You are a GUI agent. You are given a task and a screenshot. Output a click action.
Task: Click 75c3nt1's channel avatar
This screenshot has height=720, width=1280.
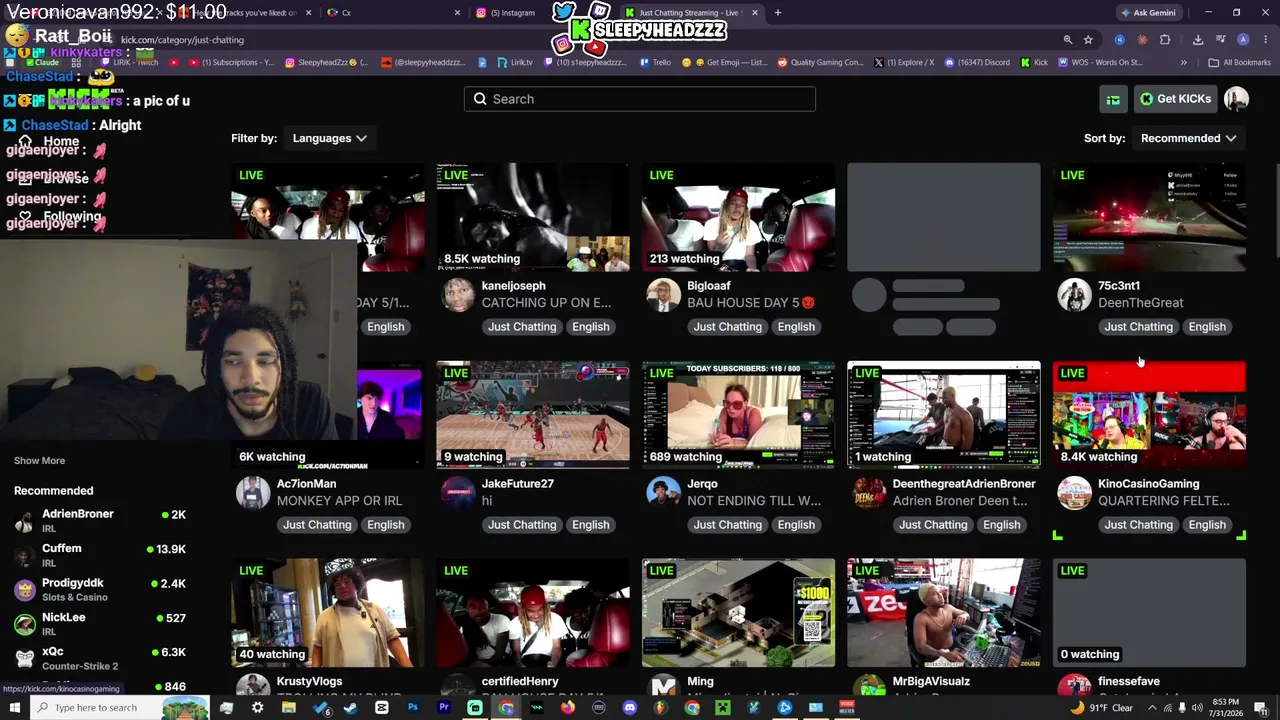click(1075, 295)
